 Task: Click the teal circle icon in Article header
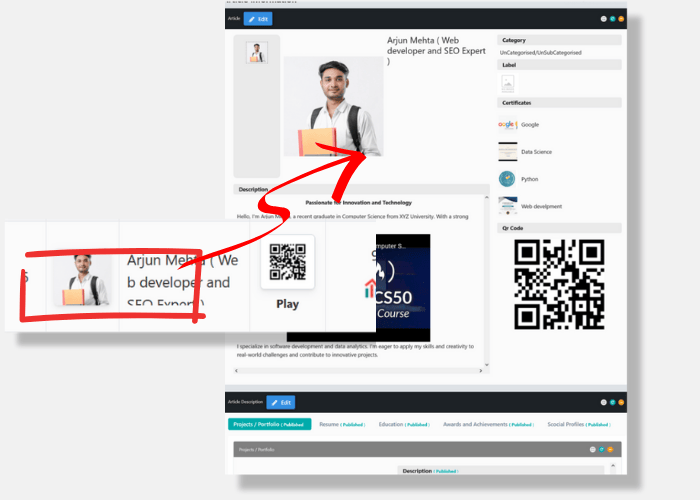[612, 19]
